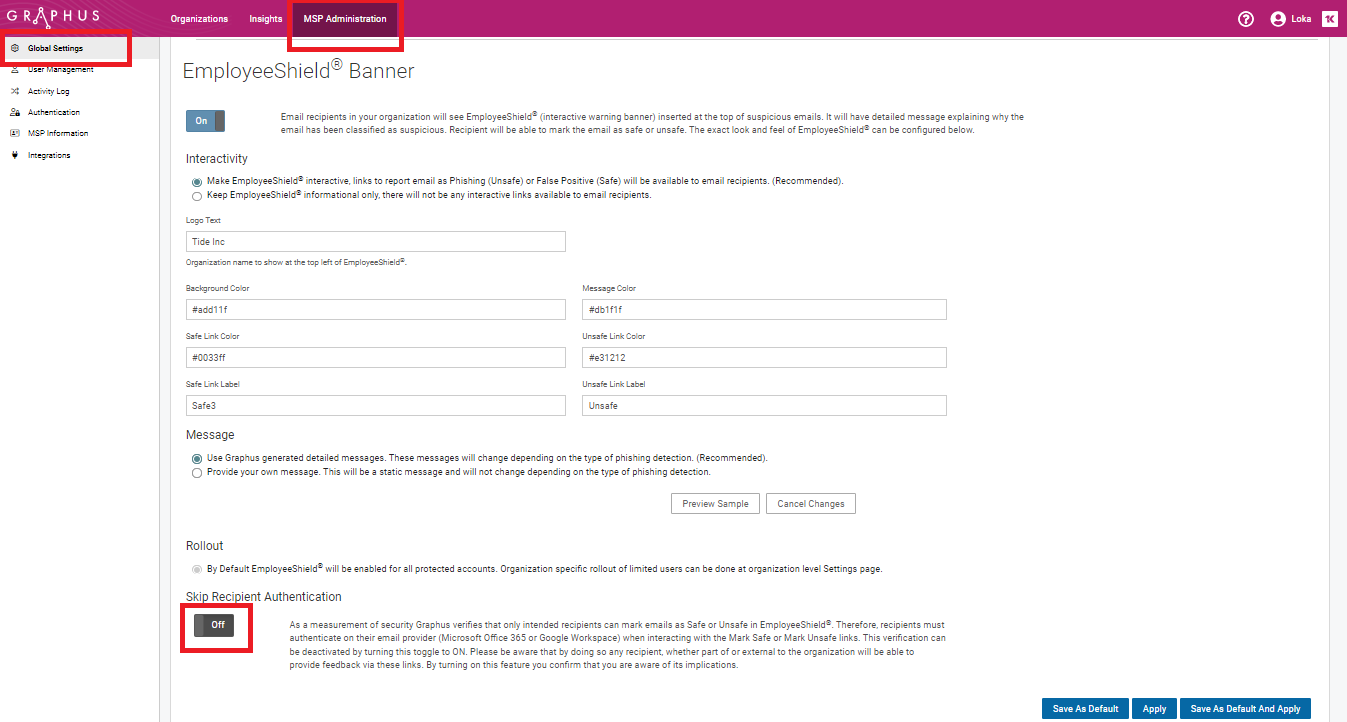1347x722 pixels.
Task: Click the Loka user avatar icon
Action: click(1277, 19)
